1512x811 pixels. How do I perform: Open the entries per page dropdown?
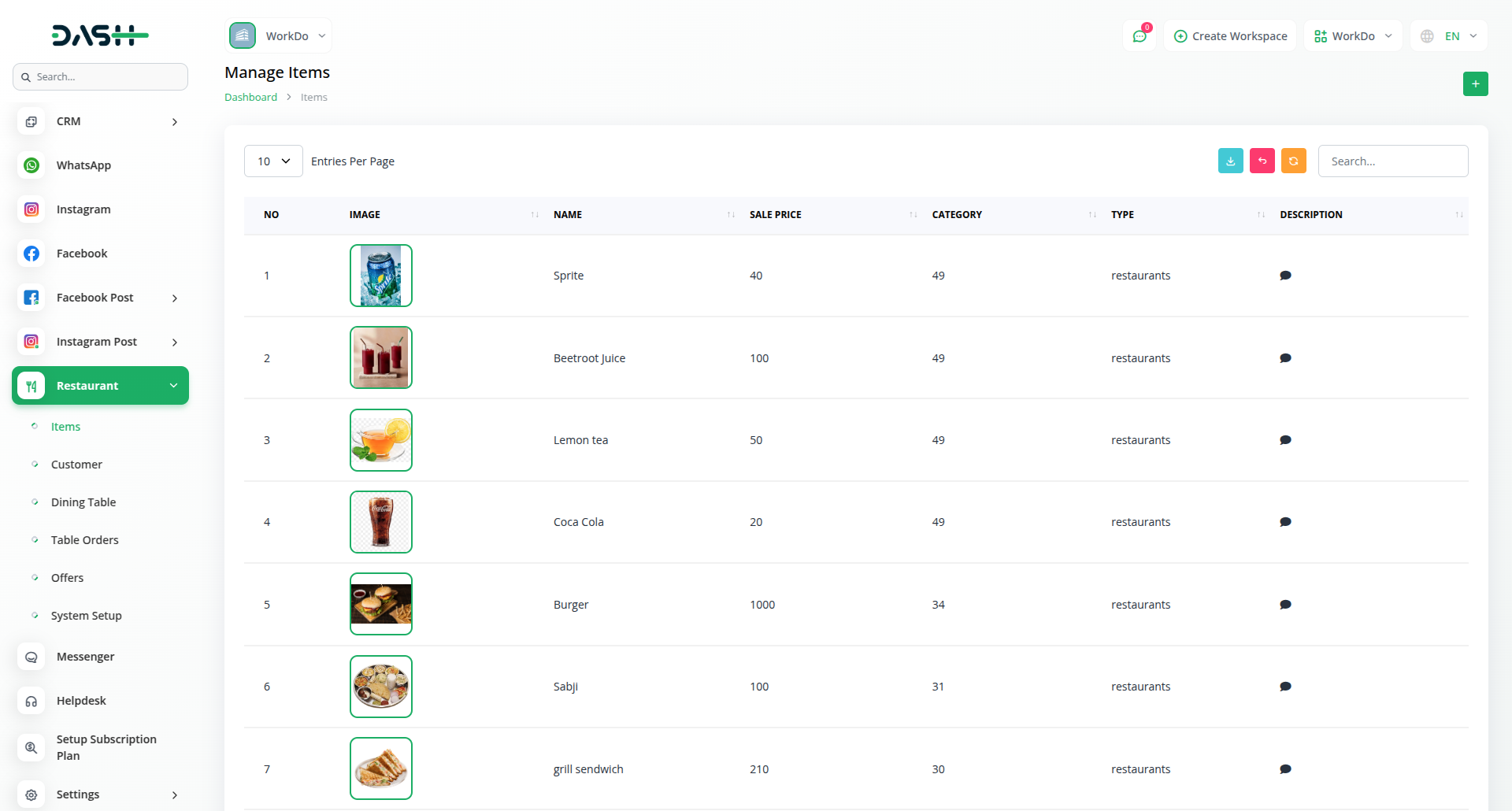[273, 161]
